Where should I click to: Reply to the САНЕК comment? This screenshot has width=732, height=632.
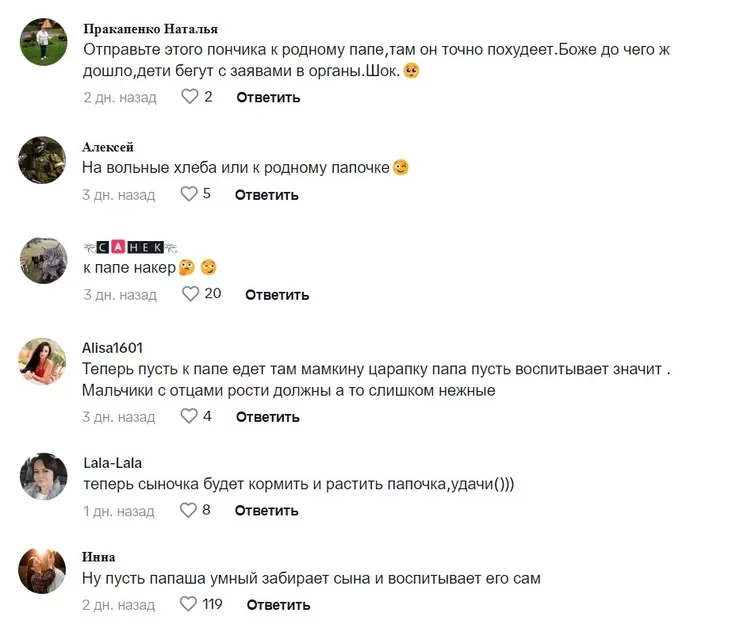[x=277, y=294]
